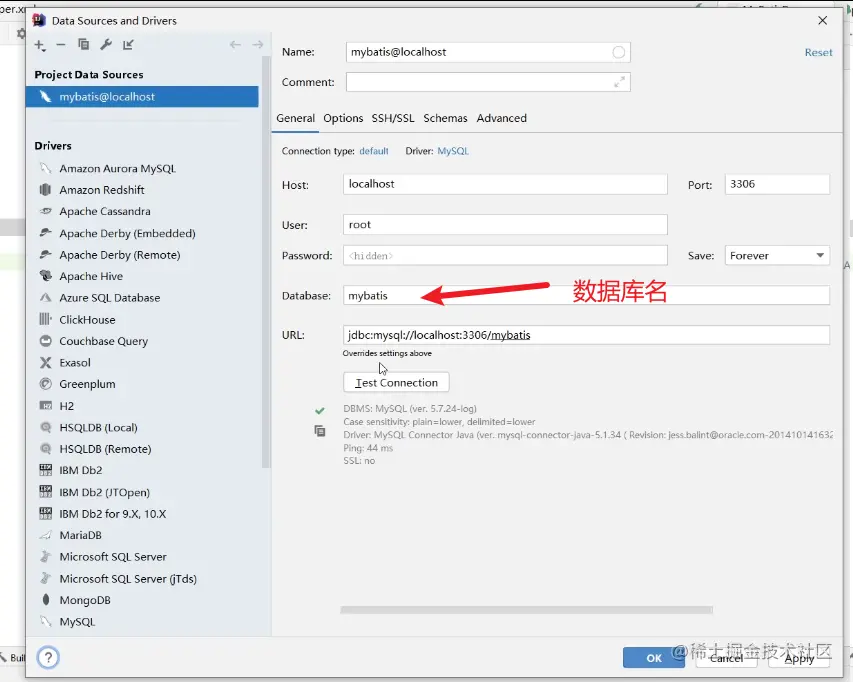Click the Cancel button
Image resolution: width=853 pixels, height=682 pixels.
[x=726, y=658]
